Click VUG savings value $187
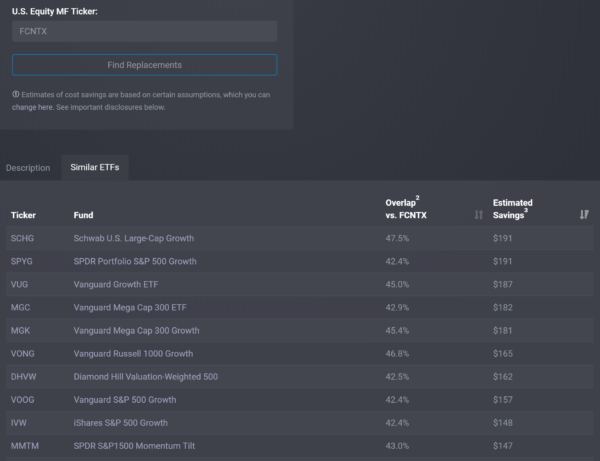 point(503,284)
